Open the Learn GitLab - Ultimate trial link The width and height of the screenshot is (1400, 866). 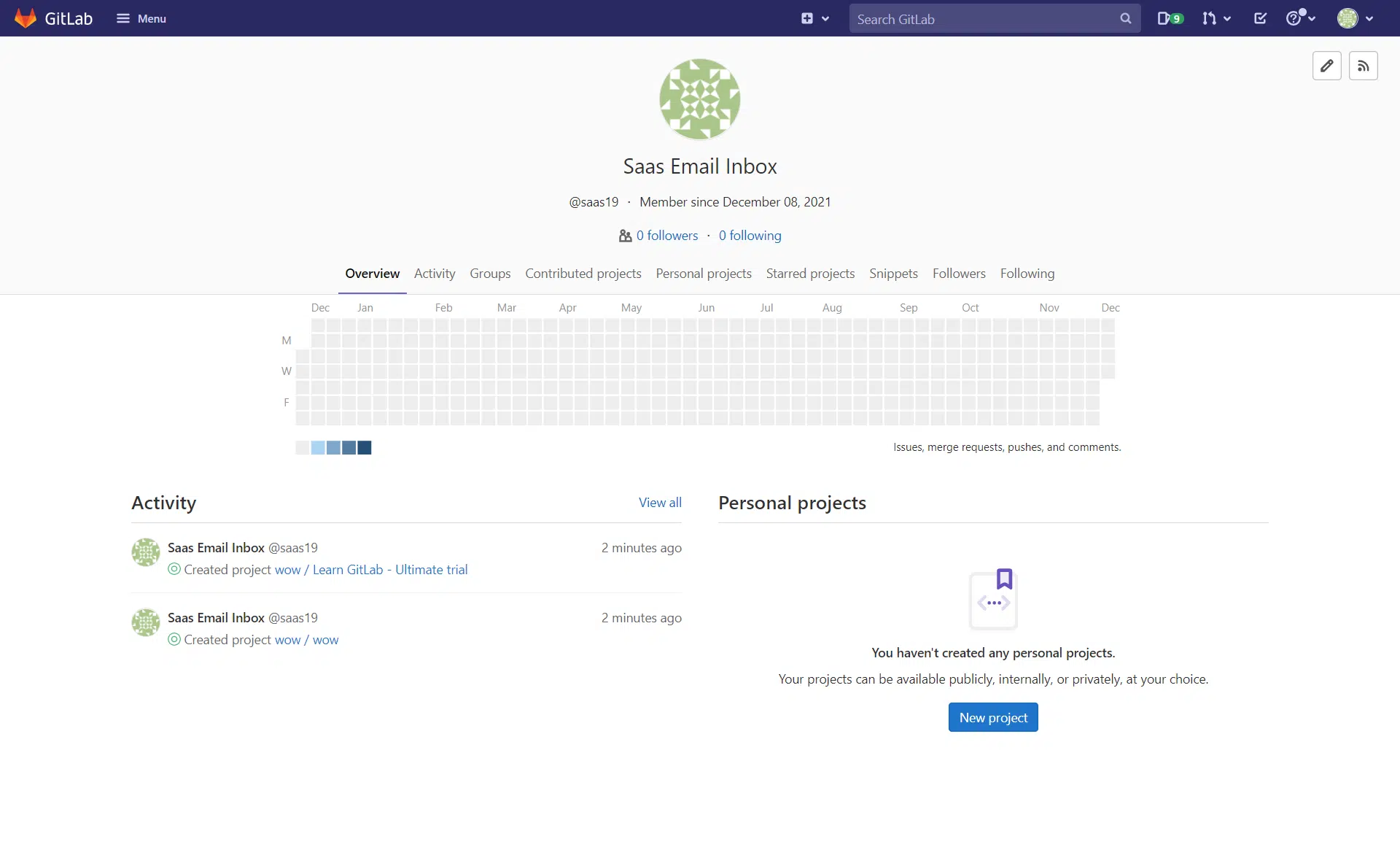[x=390, y=570]
